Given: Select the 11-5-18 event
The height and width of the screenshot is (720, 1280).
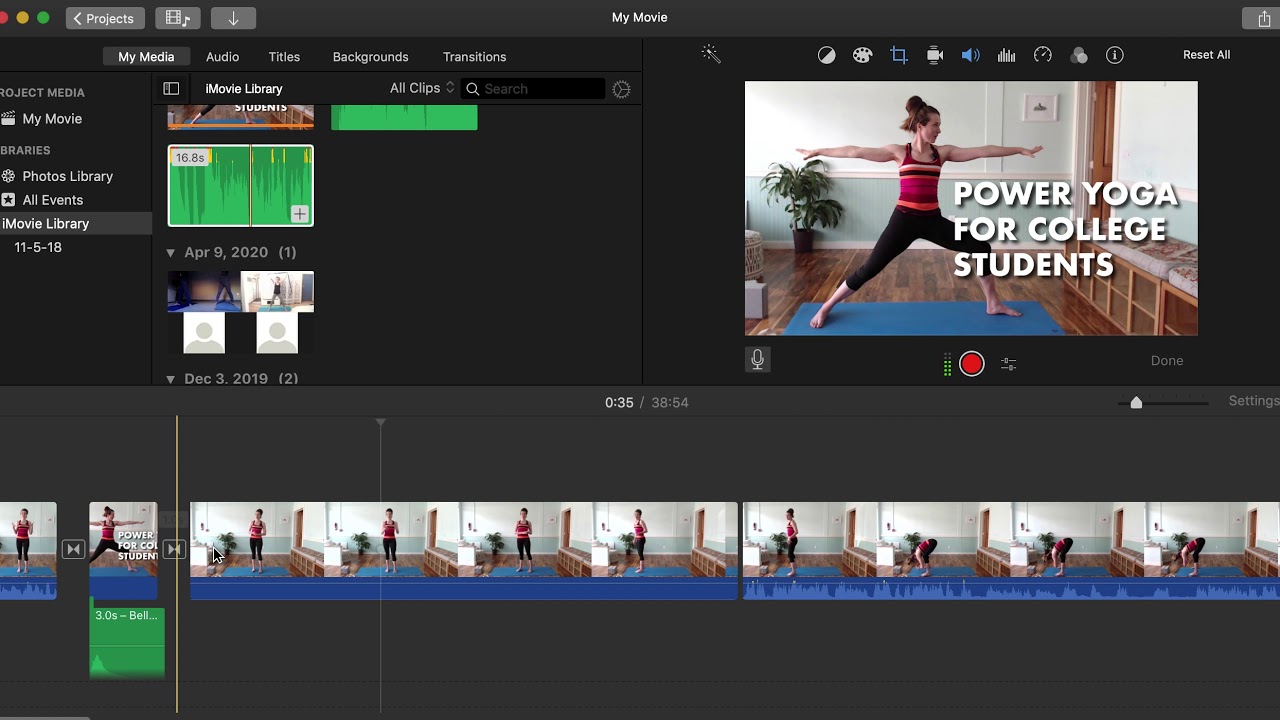Looking at the screenshot, I should click(38, 247).
